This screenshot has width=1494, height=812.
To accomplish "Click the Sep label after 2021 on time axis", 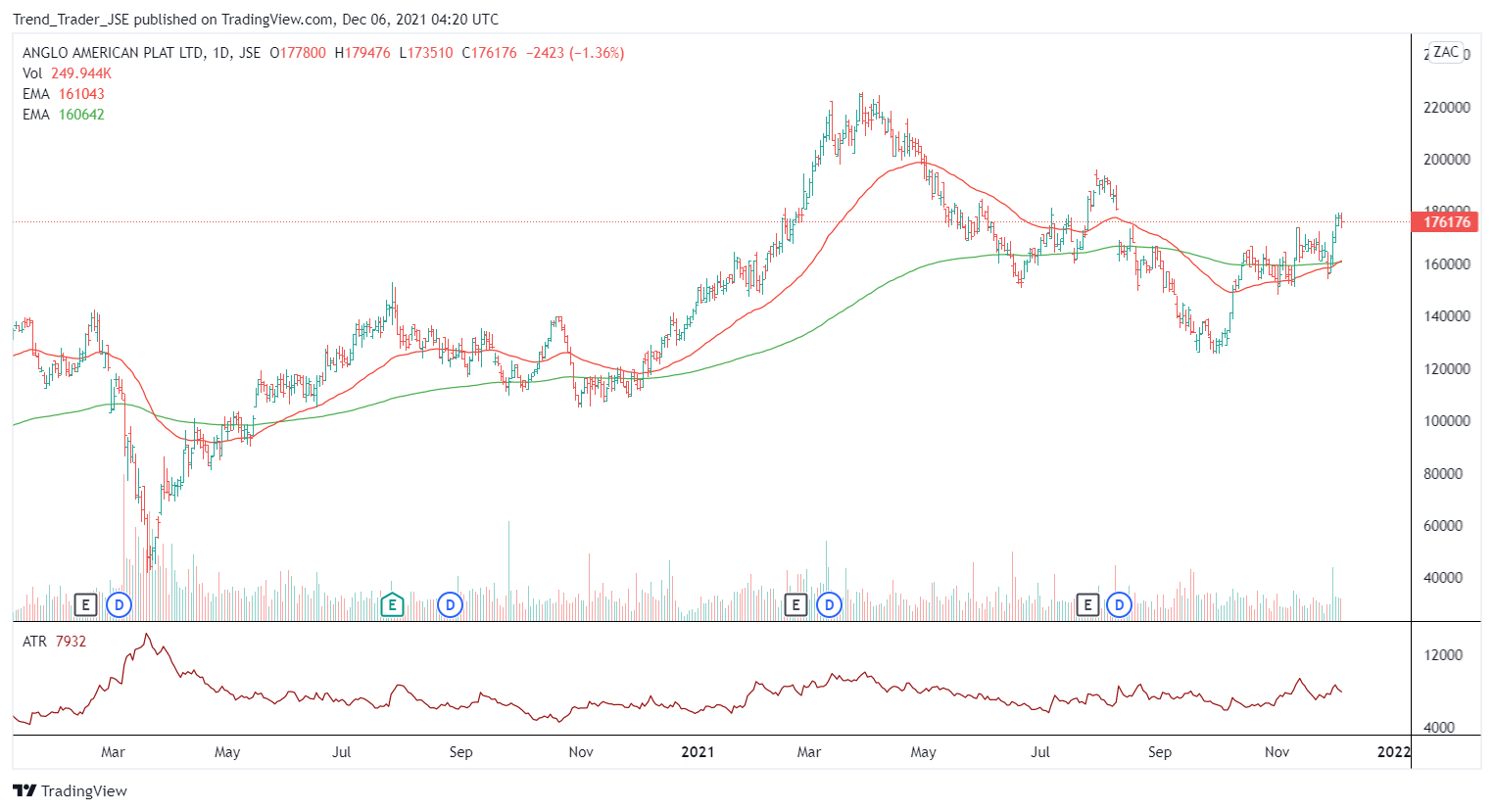I will click(x=1160, y=752).
